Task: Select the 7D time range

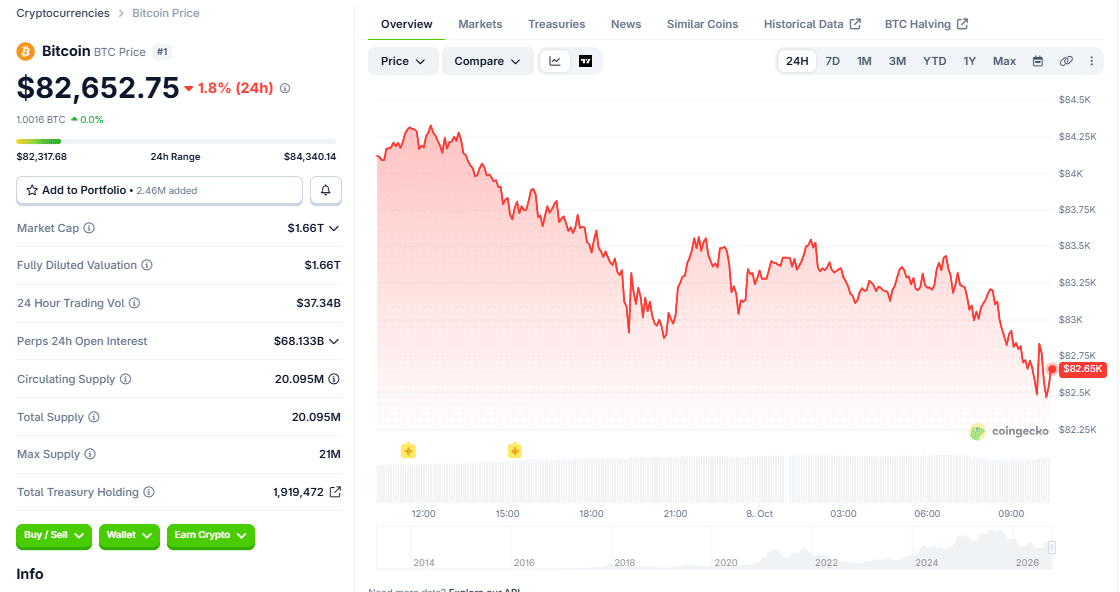Action: 833,61
